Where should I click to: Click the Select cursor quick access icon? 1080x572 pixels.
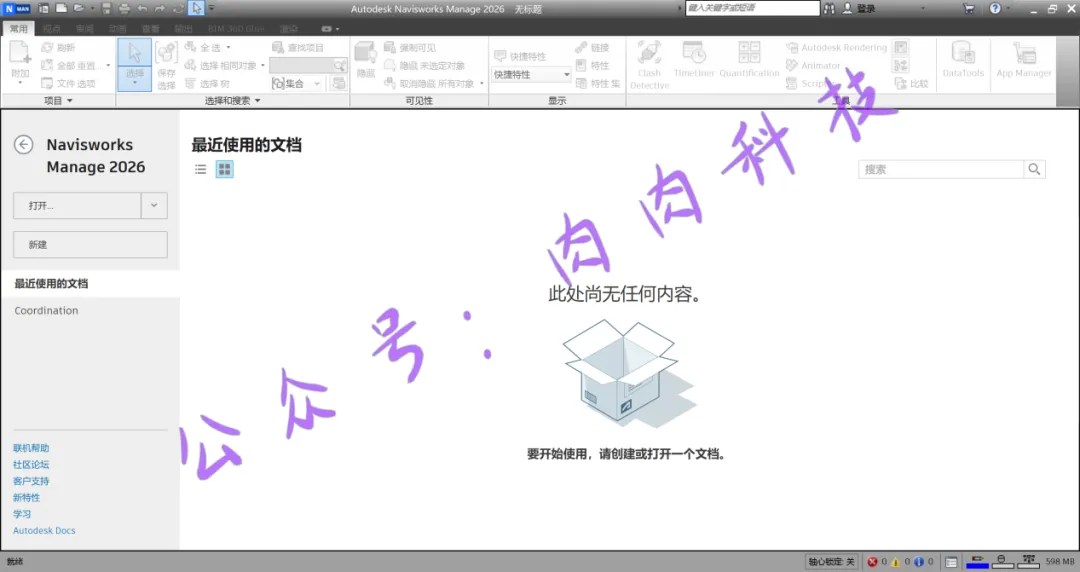[196, 8]
